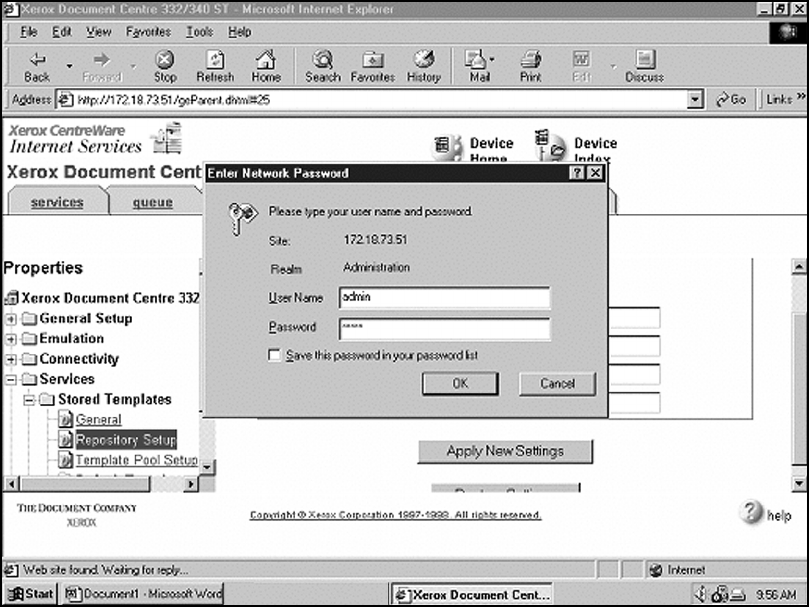Click the Internet zone globe icon in status bar

pos(655,570)
